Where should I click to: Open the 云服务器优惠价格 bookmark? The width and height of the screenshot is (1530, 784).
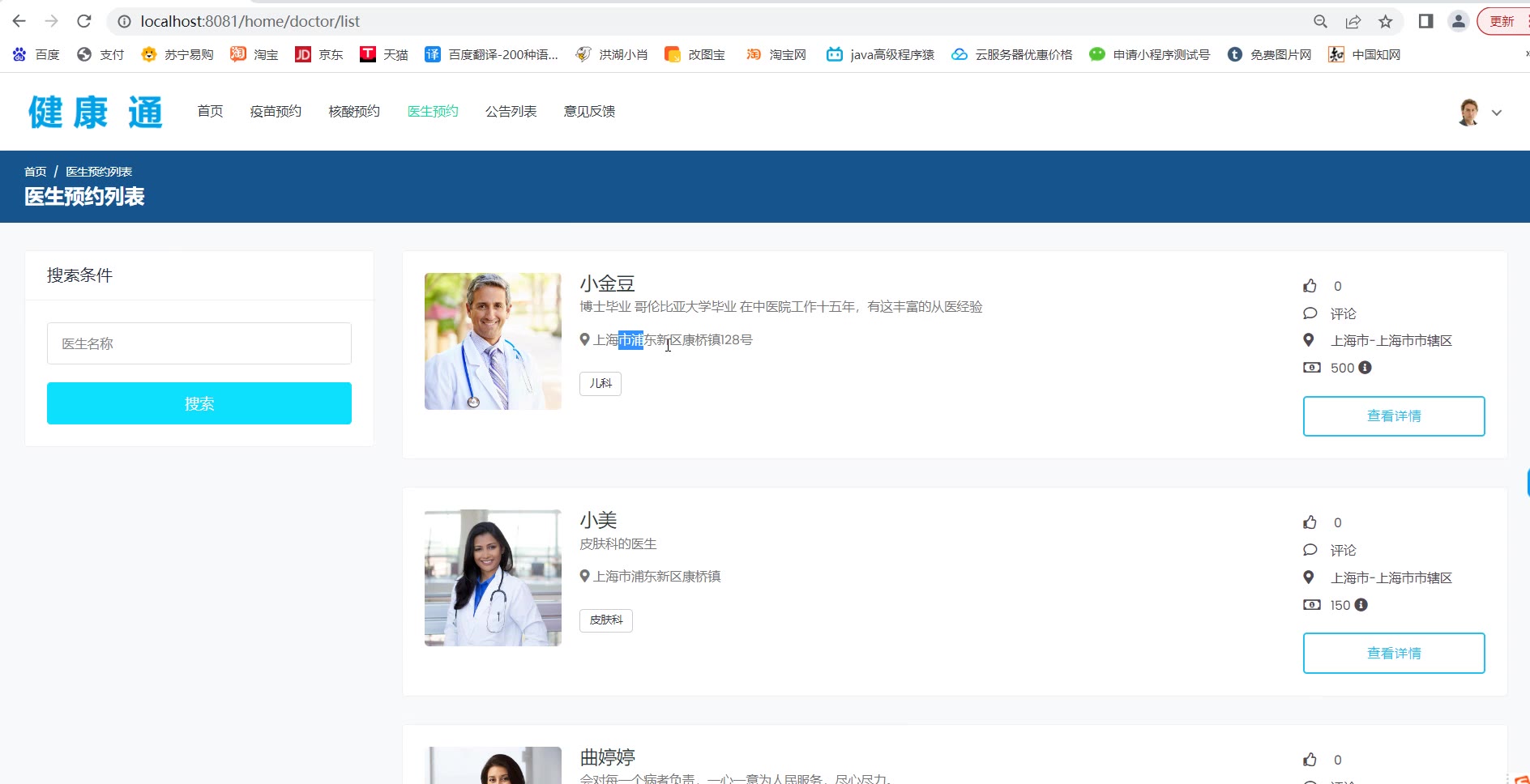(x=1011, y=54)
